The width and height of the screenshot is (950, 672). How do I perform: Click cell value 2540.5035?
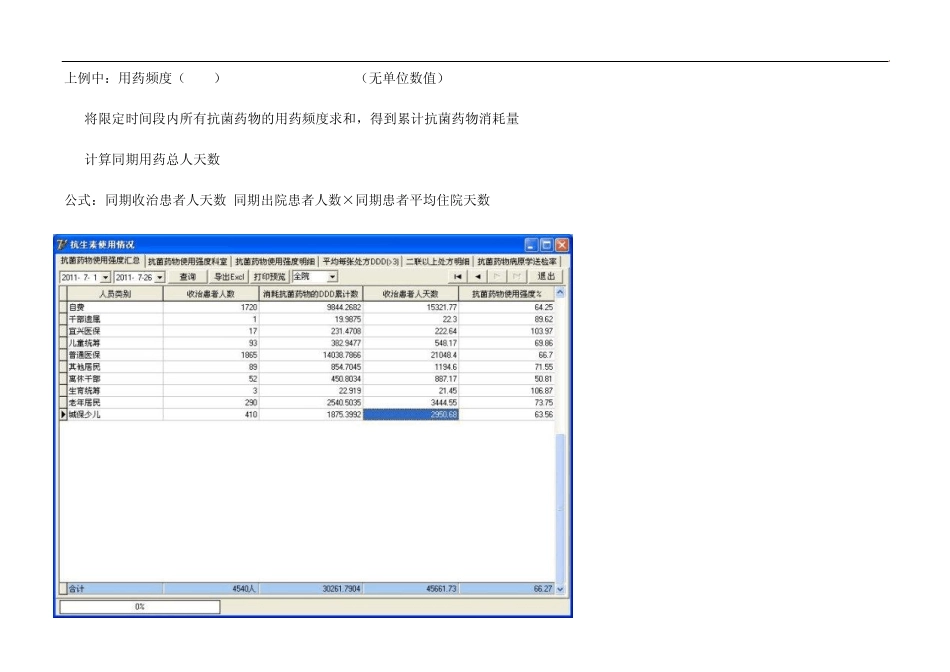point(344,402)
